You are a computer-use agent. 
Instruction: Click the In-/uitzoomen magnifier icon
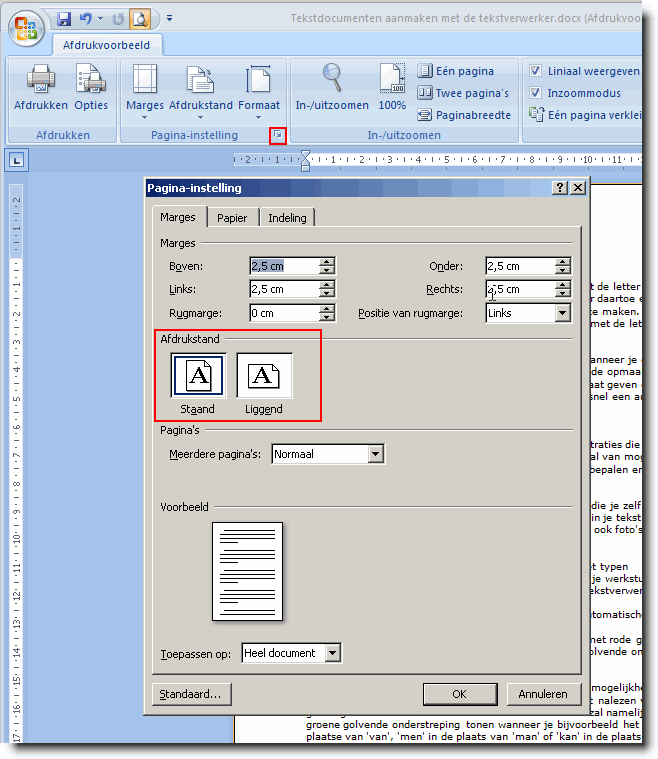pos(331,80)
